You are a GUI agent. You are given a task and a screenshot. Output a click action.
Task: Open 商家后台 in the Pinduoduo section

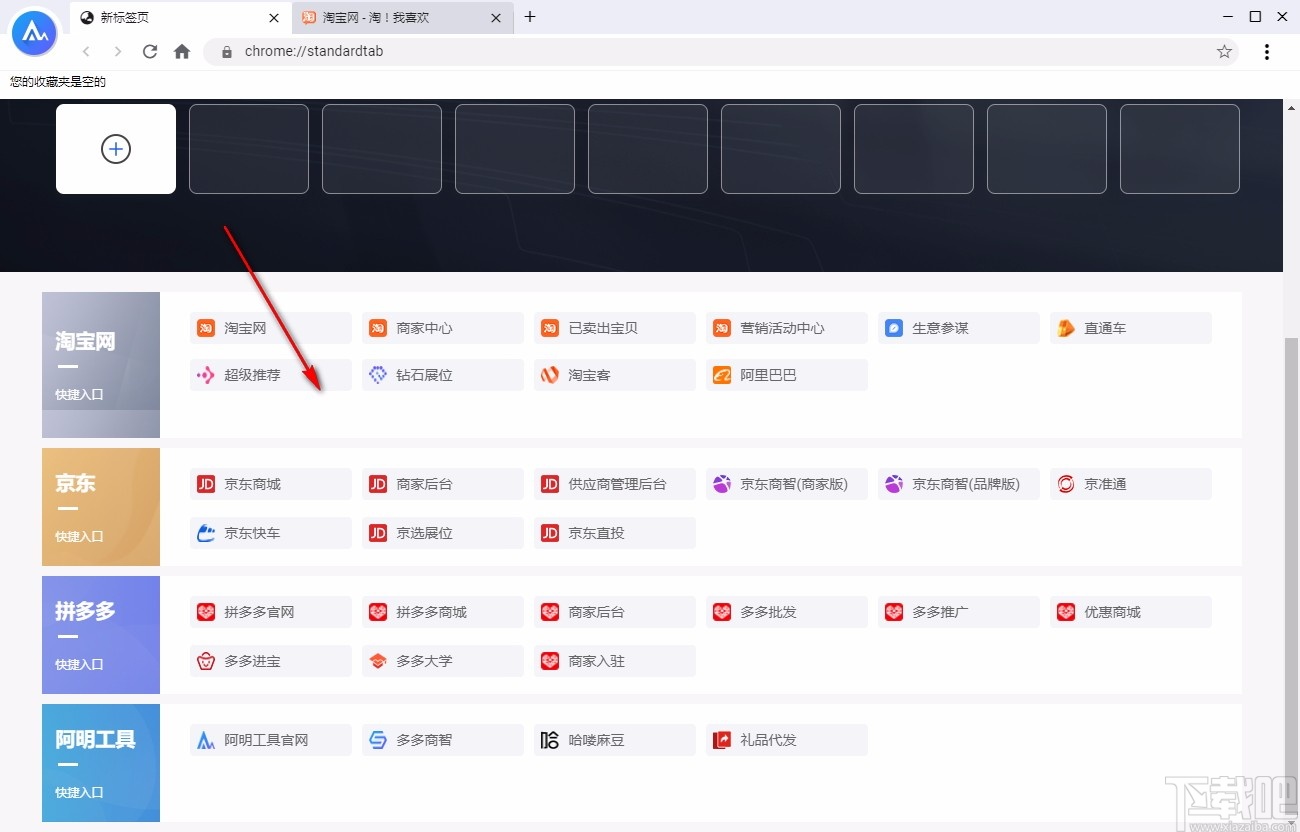tap(615, 612)
